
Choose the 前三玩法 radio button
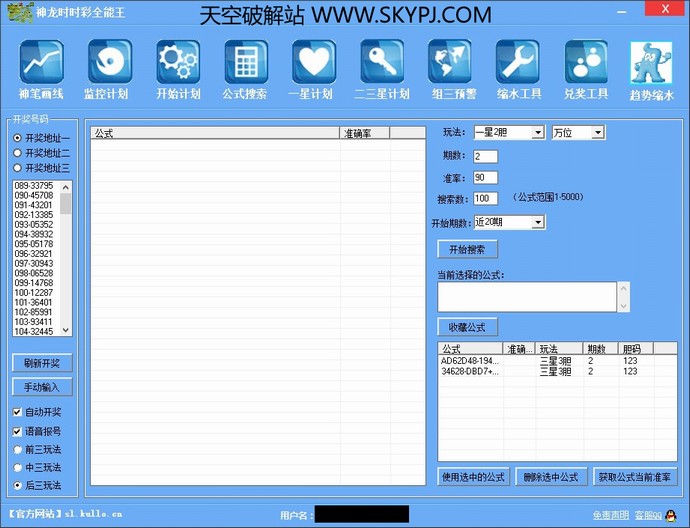point(18,449)
